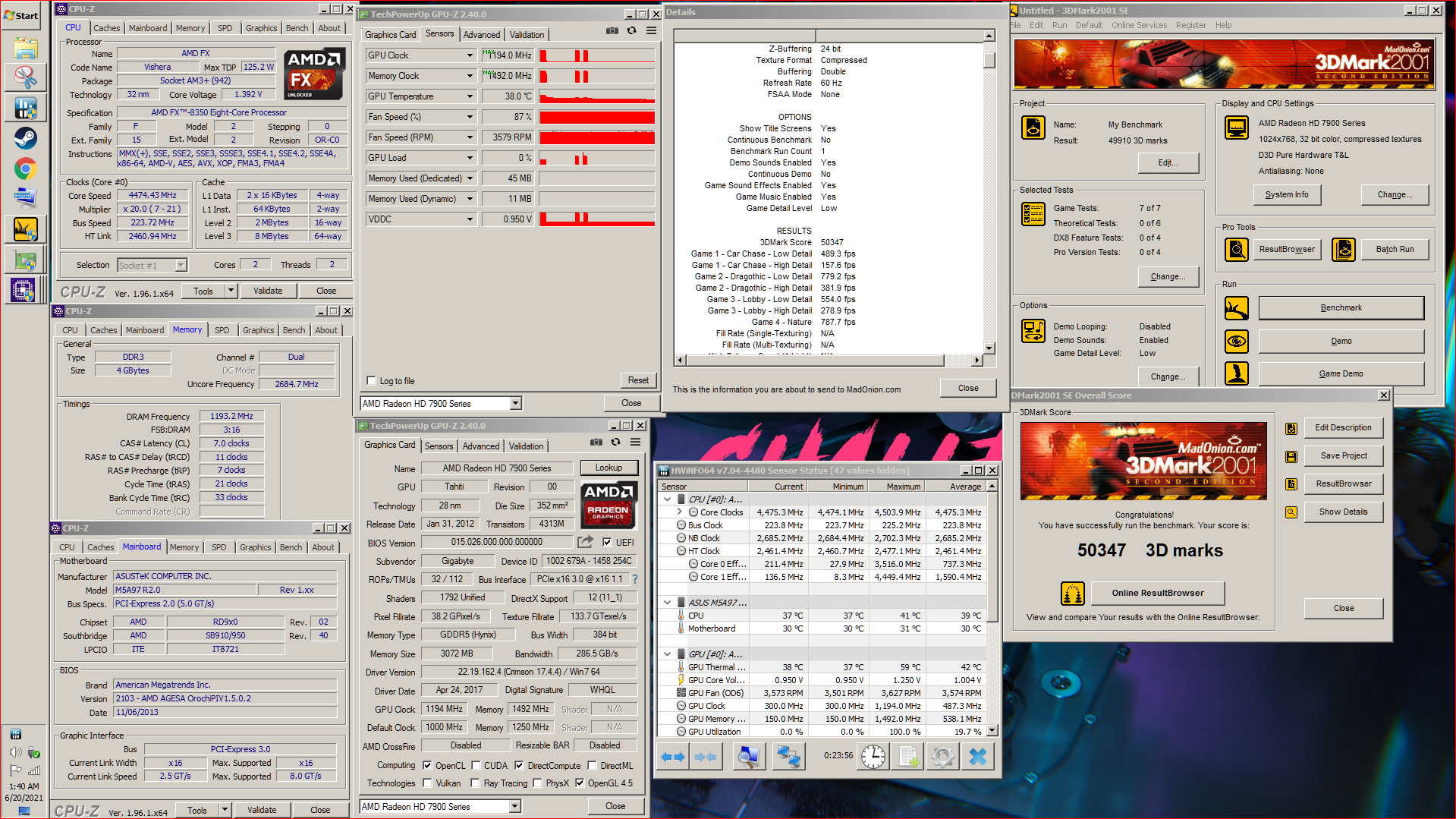Image resolution: width=1456 pixels, height=819 pixels.
Task: Click the HWiNFO clock reset icon
Action: point(873,757)
